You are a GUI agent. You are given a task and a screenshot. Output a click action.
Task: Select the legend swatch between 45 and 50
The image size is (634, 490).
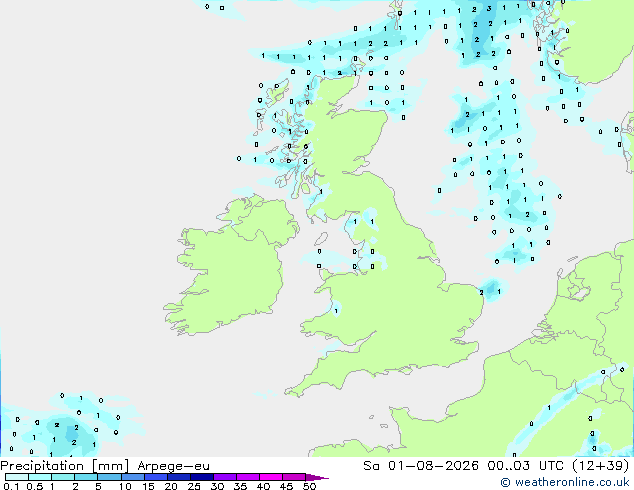pos(294,477)
